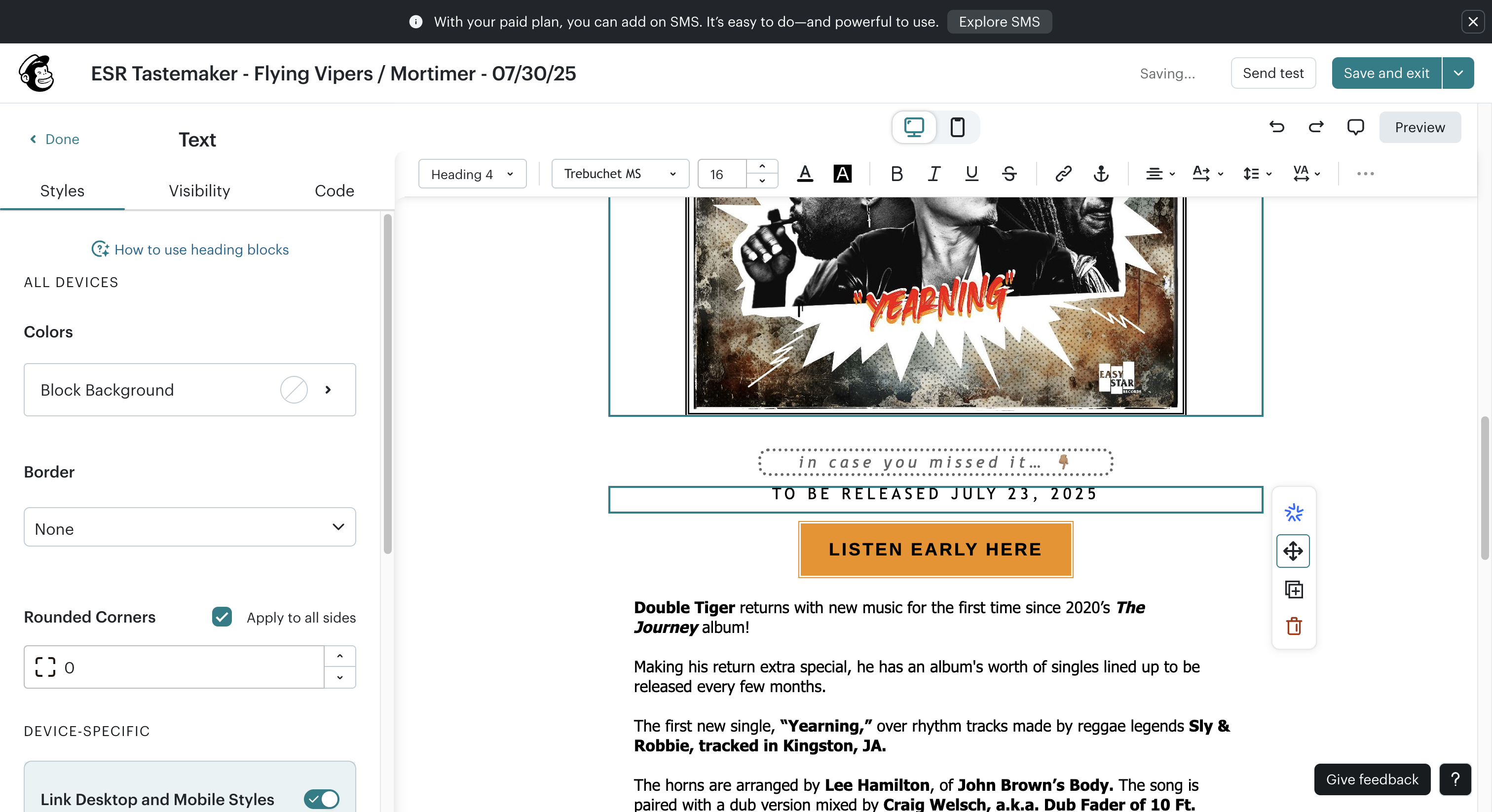Select the 'in case you missed it' text
Image resolution: width=1492 pixels, height=812 pixels.
point(935,462)
